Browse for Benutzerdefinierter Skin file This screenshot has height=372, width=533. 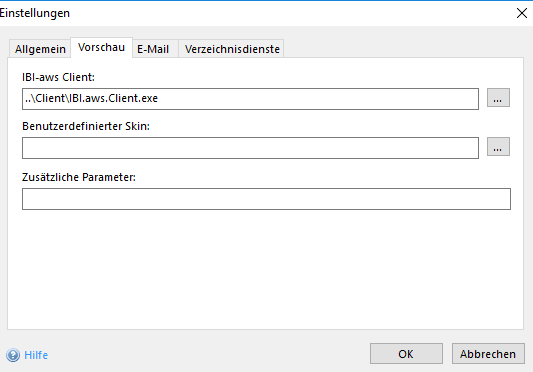(x=498, y=147)
